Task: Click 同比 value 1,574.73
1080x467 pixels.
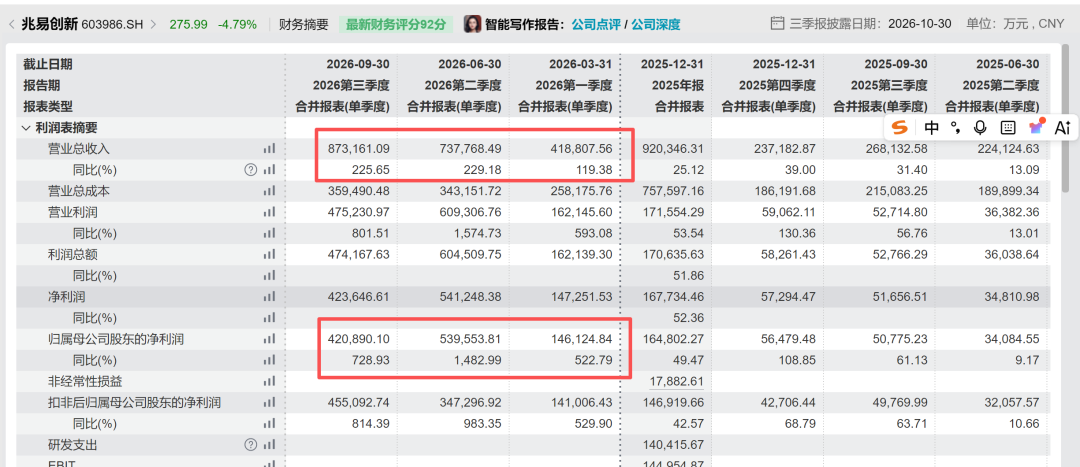Action: [476, 233]
